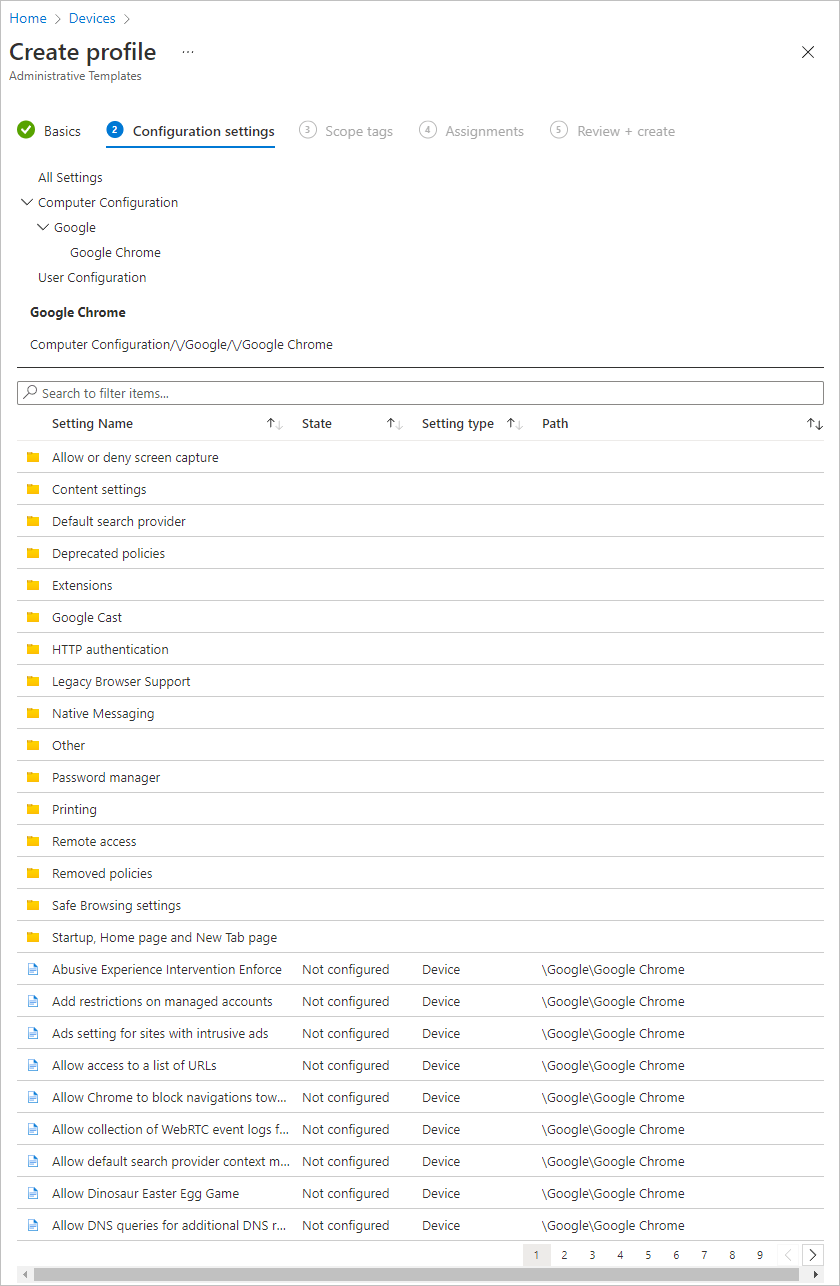Go to page 2 of settings
840x1286 pixels.
[564, 1255]
